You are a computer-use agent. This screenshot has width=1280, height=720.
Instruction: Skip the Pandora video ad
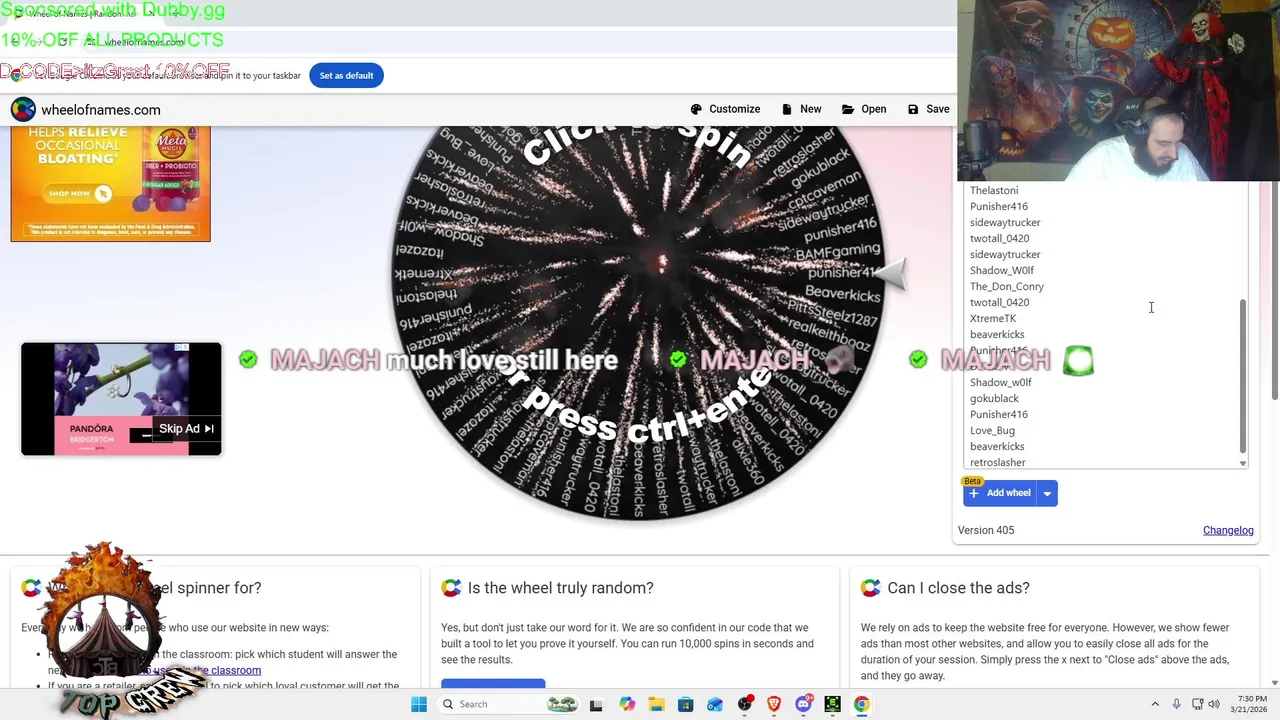pyautogui.click(x=187, y=429)
